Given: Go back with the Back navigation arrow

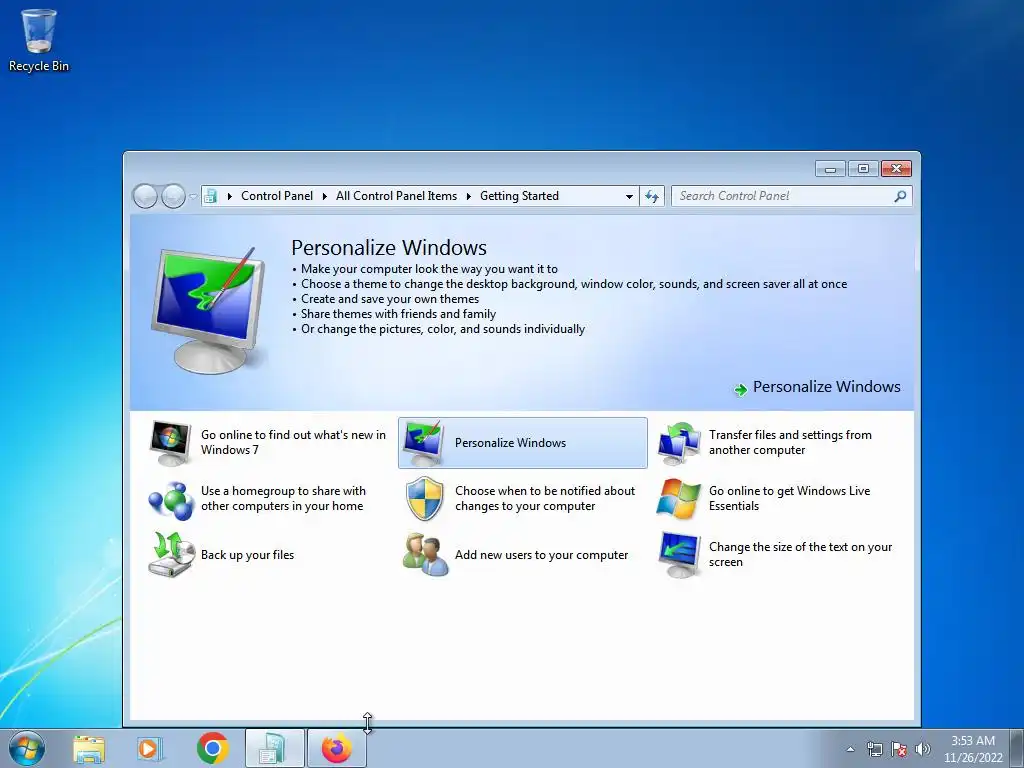Looking at the screenshot, I should [x=145, y=196].
